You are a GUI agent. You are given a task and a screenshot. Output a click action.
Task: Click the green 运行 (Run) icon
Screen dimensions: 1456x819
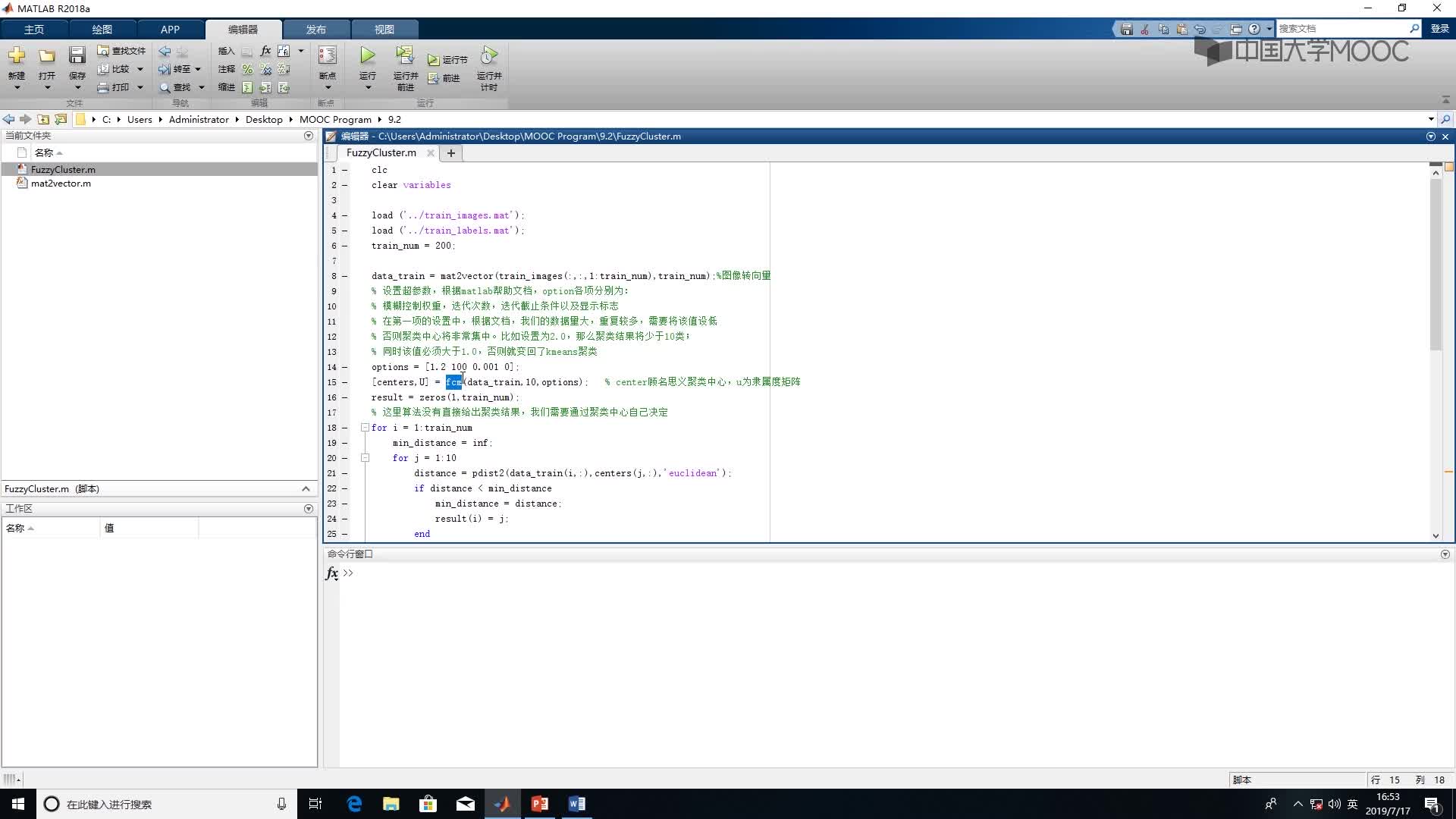click(x=368, y=55)
